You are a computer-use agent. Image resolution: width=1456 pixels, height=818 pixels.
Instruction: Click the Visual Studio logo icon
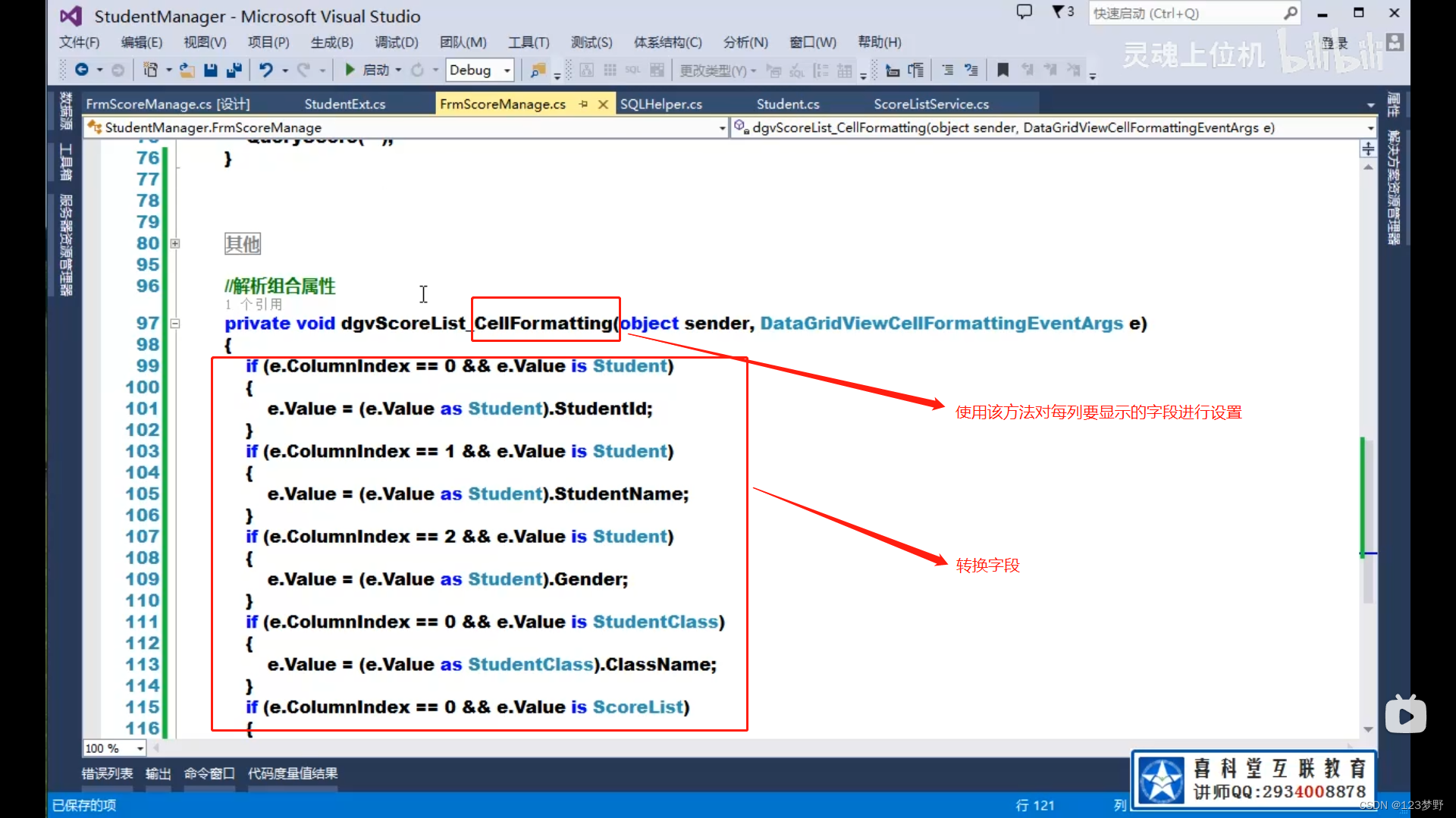(x=71, y=16)
